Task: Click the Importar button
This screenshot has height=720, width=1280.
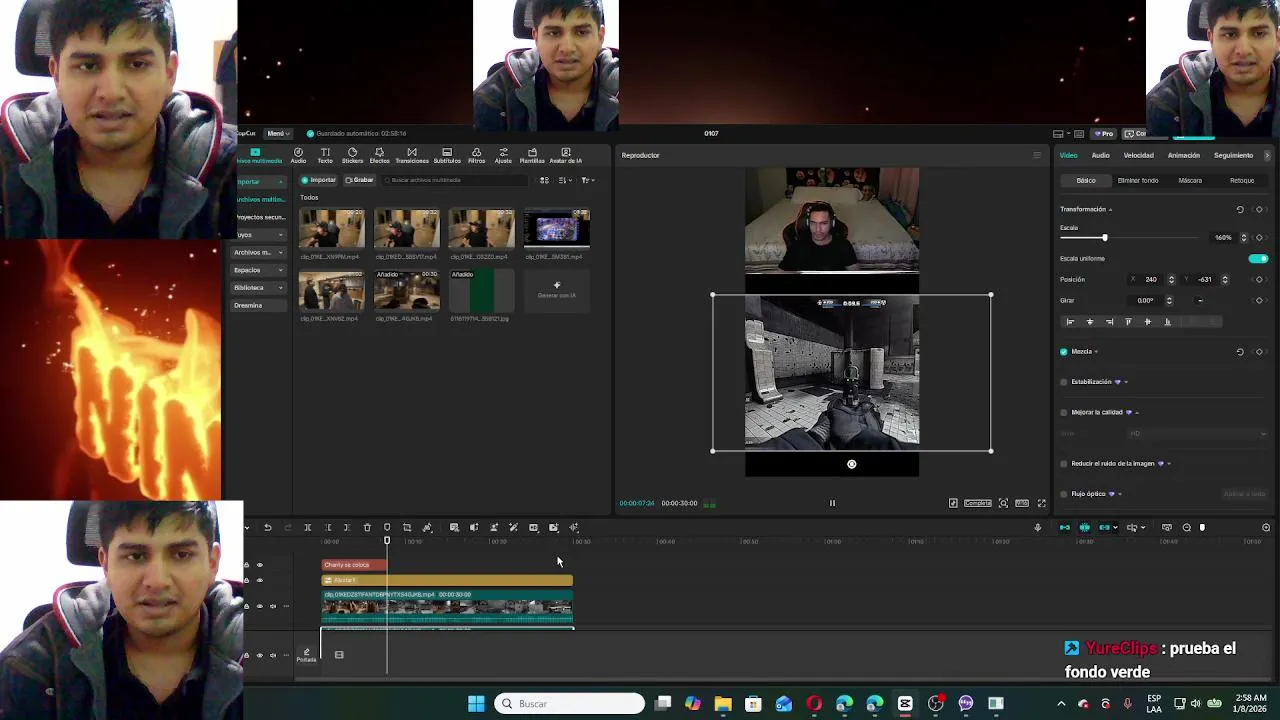Action: (x=319, y=180)
